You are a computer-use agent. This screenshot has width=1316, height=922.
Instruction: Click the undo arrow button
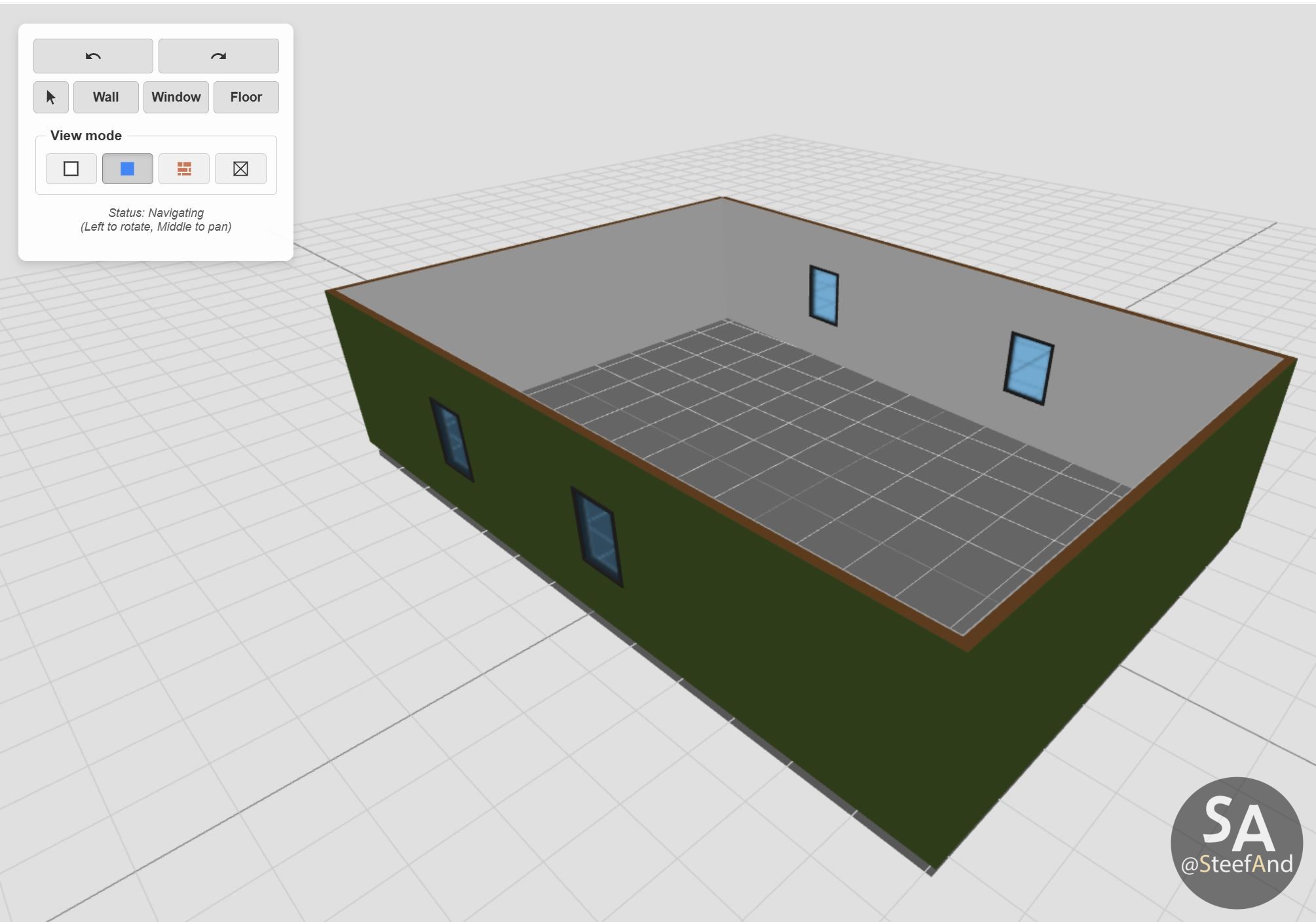93,56
